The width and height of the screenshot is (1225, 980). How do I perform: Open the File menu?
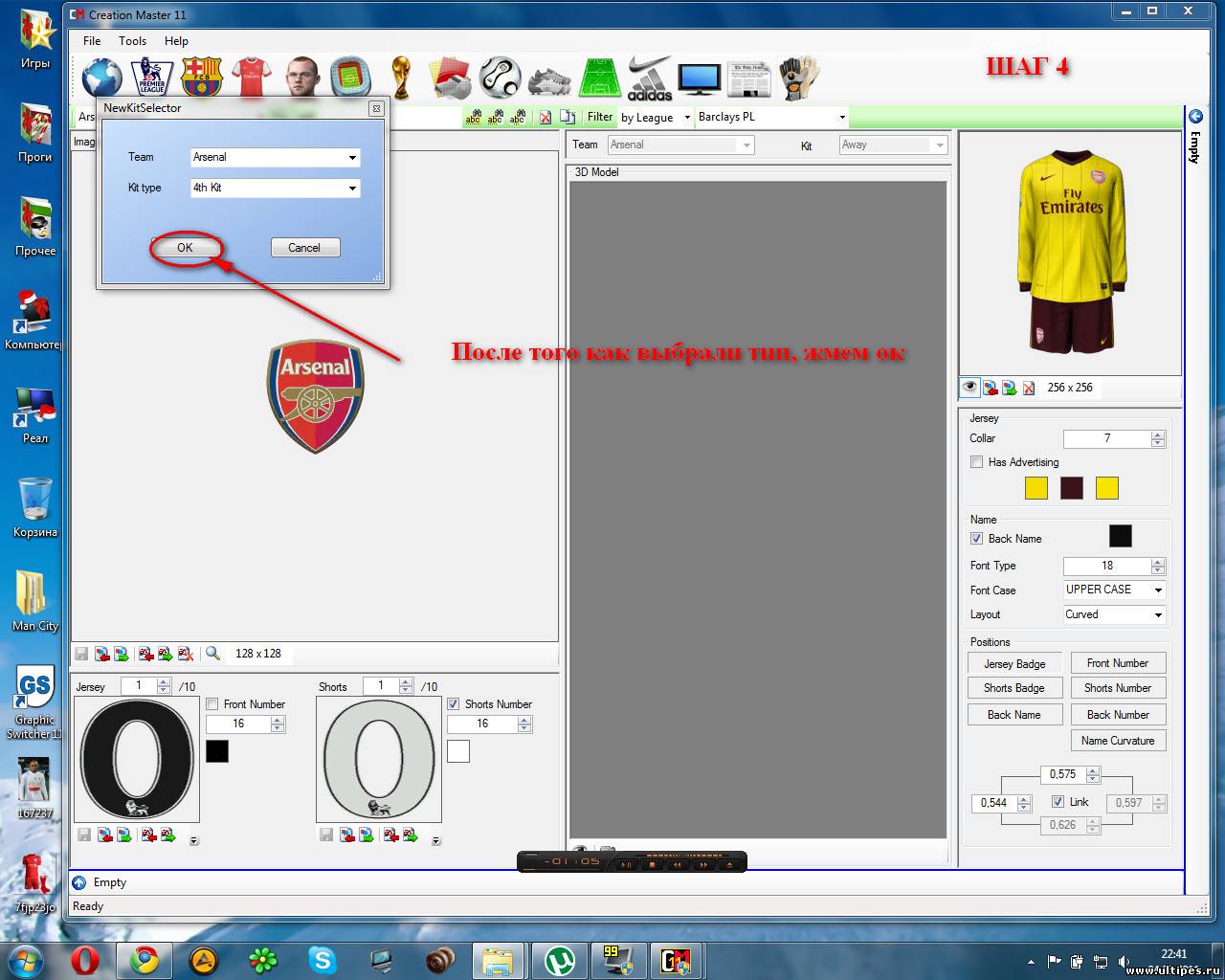(x=92, y=41)
